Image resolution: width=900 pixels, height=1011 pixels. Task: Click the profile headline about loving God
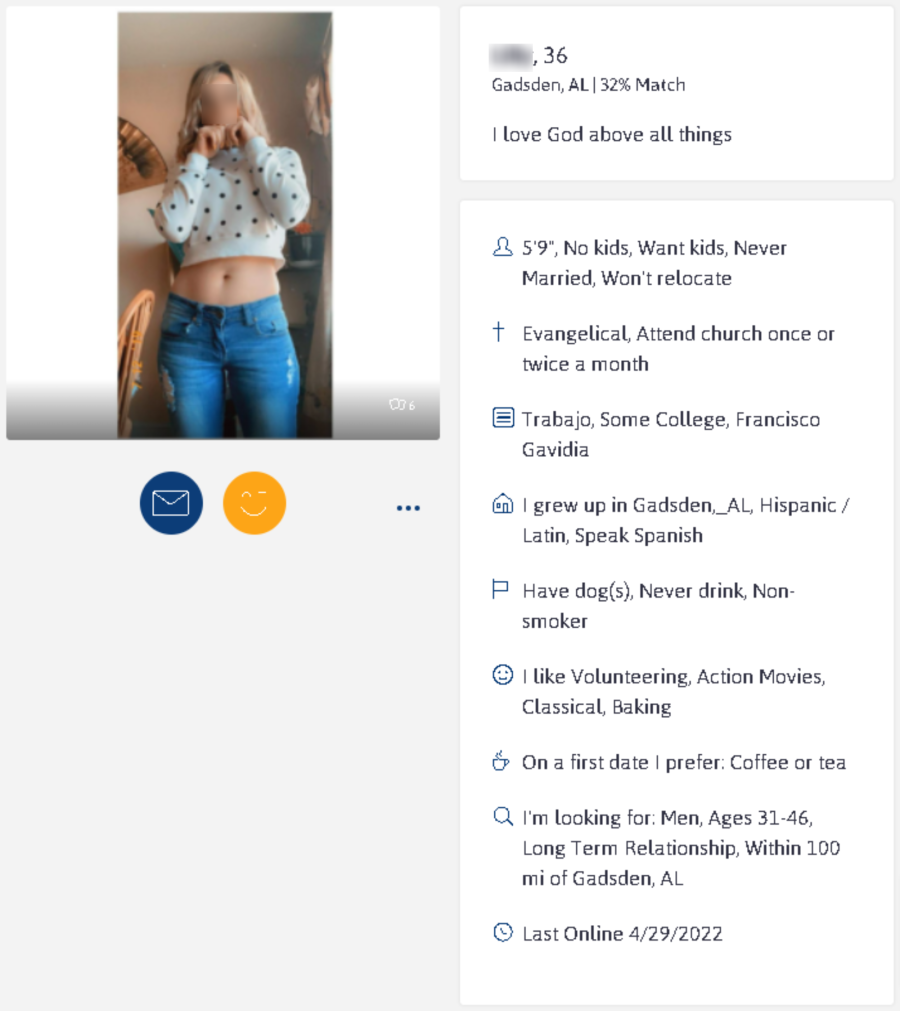coord(611,134)
